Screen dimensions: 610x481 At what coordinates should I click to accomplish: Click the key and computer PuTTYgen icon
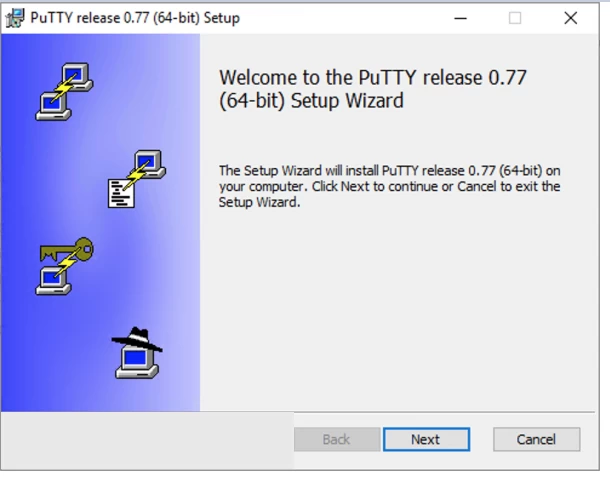click(65, 266)
